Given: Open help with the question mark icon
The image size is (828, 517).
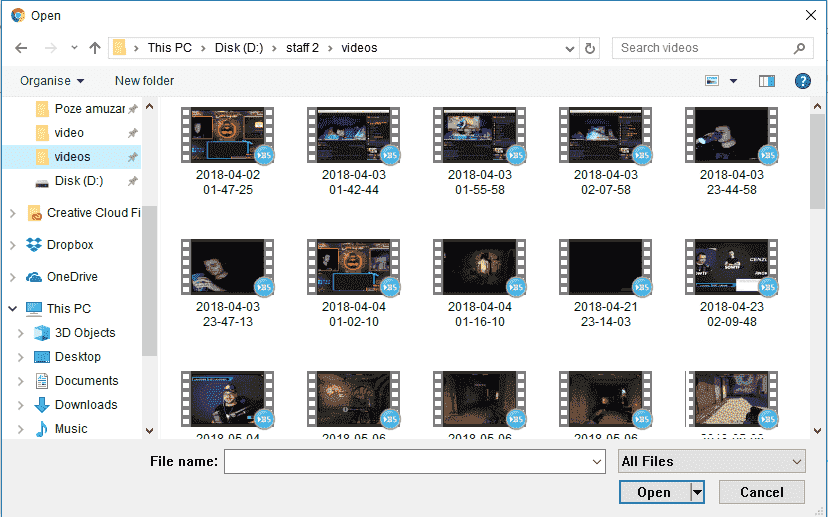Looking at the screenshot, I should 802,81.
